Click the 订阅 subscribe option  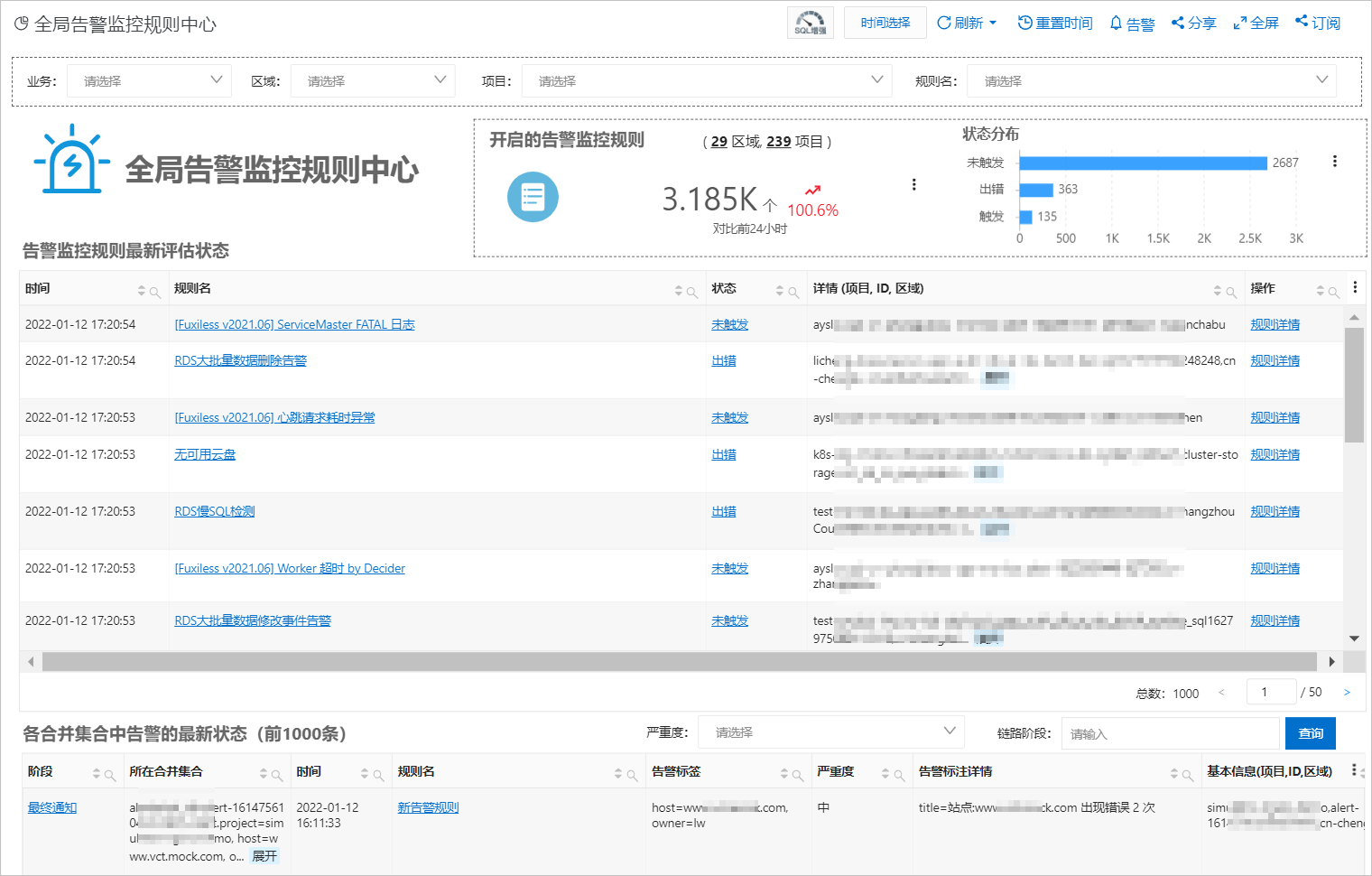click(x=1318, y=23)
